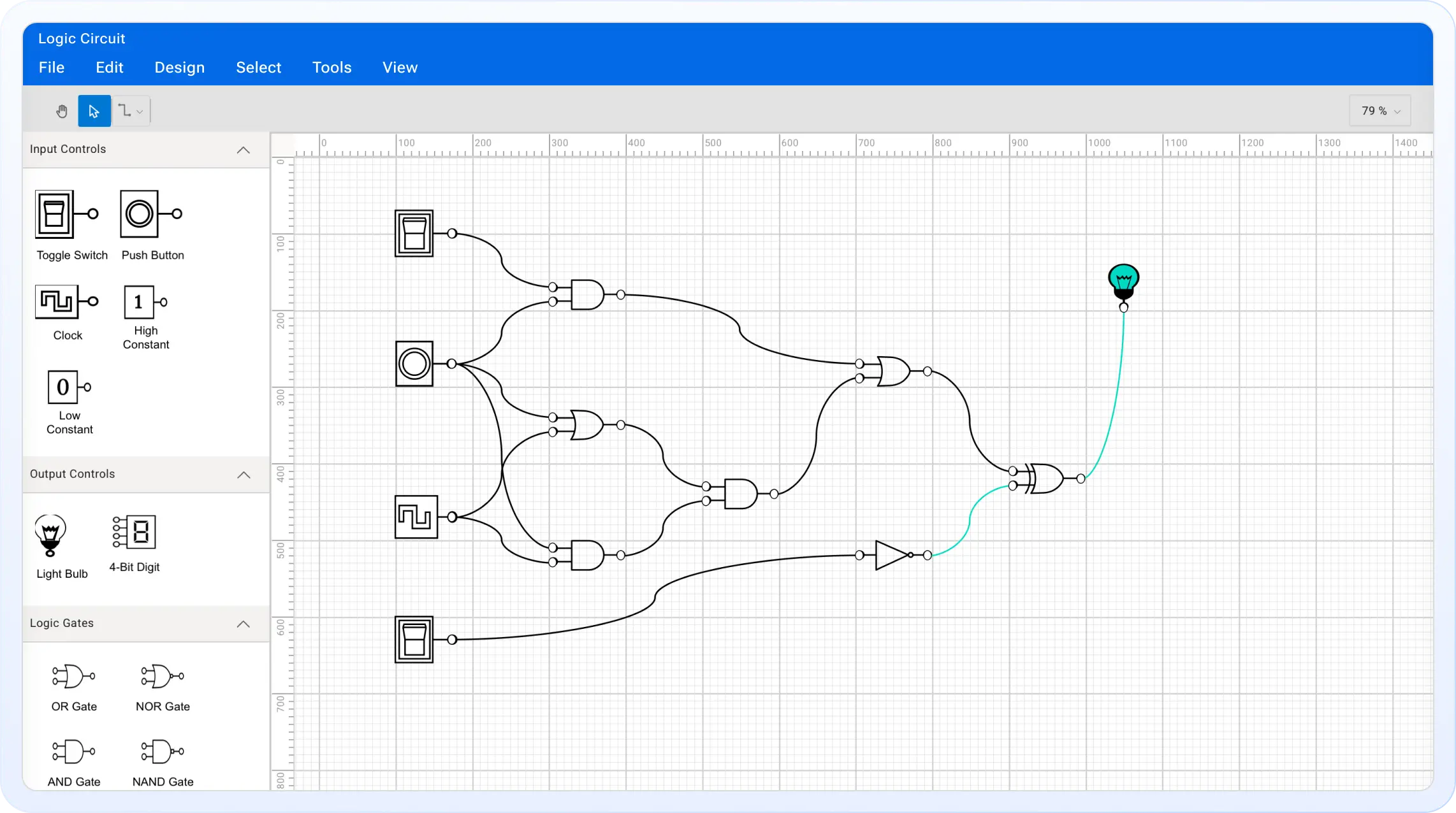Flip the top toggle switch on canvas

click(x=414, y=234)
